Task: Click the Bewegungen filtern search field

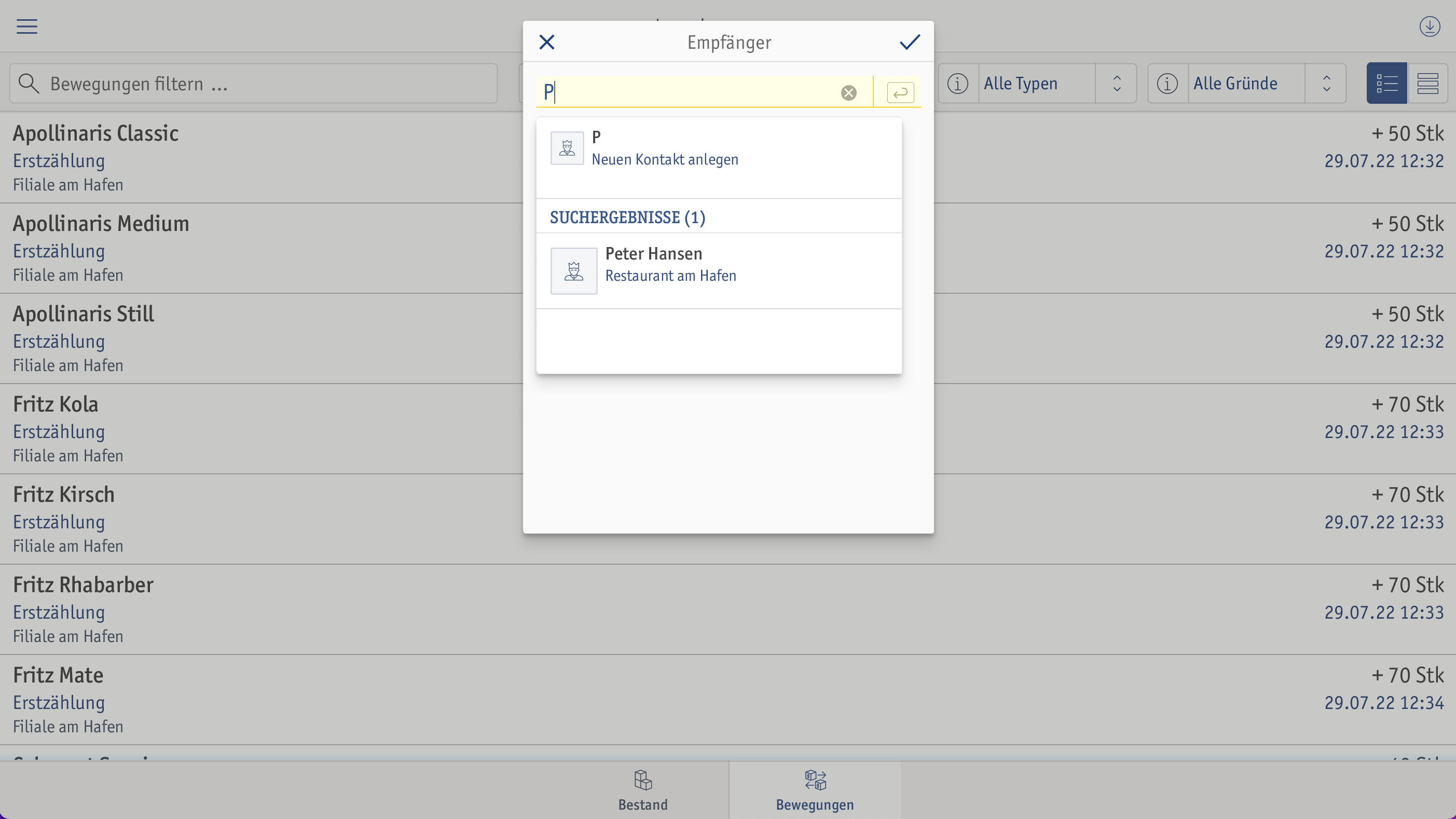Action: pyautogui.click(x=253, y=84)
